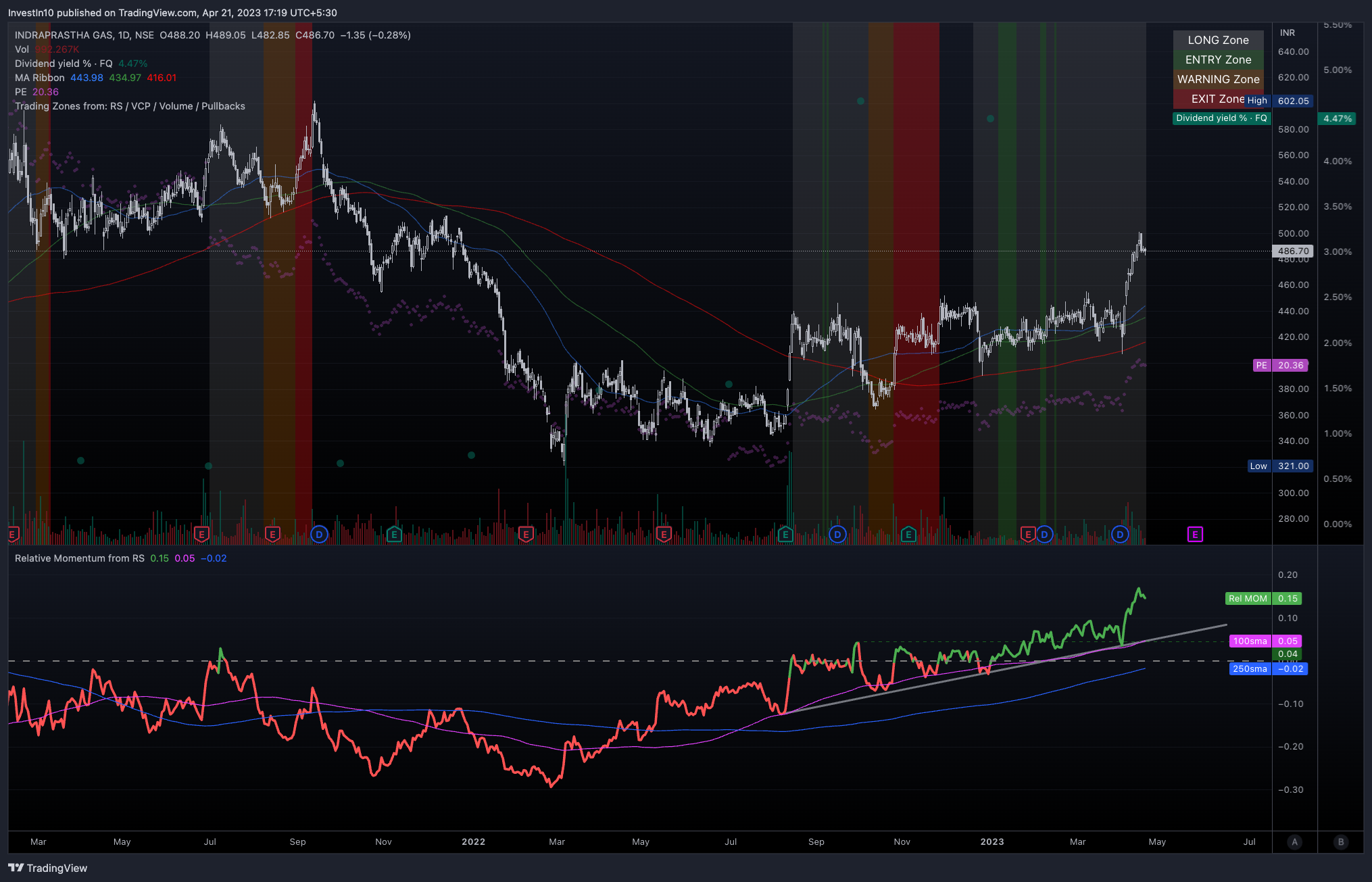
Task: Click the EXIT Zone legend cell
Action: [x=1218, y=99]
